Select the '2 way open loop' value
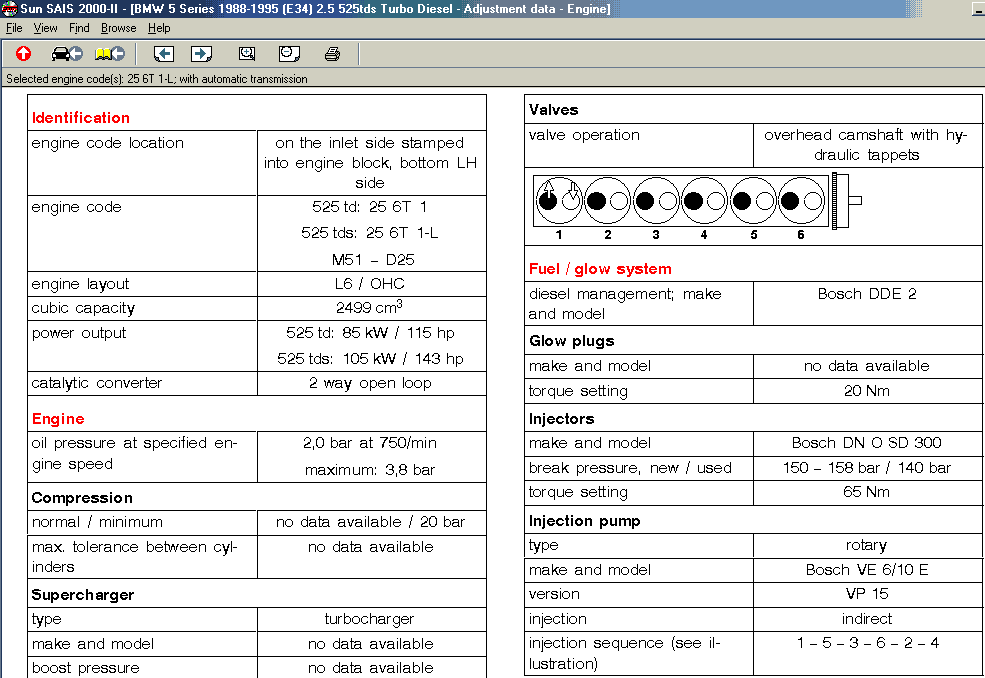The width and height of the screenshot is (985, 678). pos(370,383)
